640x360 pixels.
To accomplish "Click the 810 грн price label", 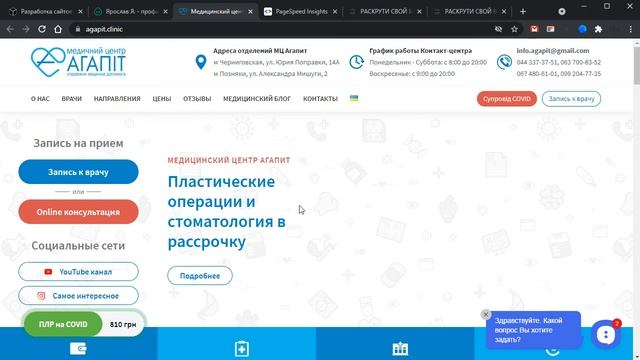I will pos(123,324).
